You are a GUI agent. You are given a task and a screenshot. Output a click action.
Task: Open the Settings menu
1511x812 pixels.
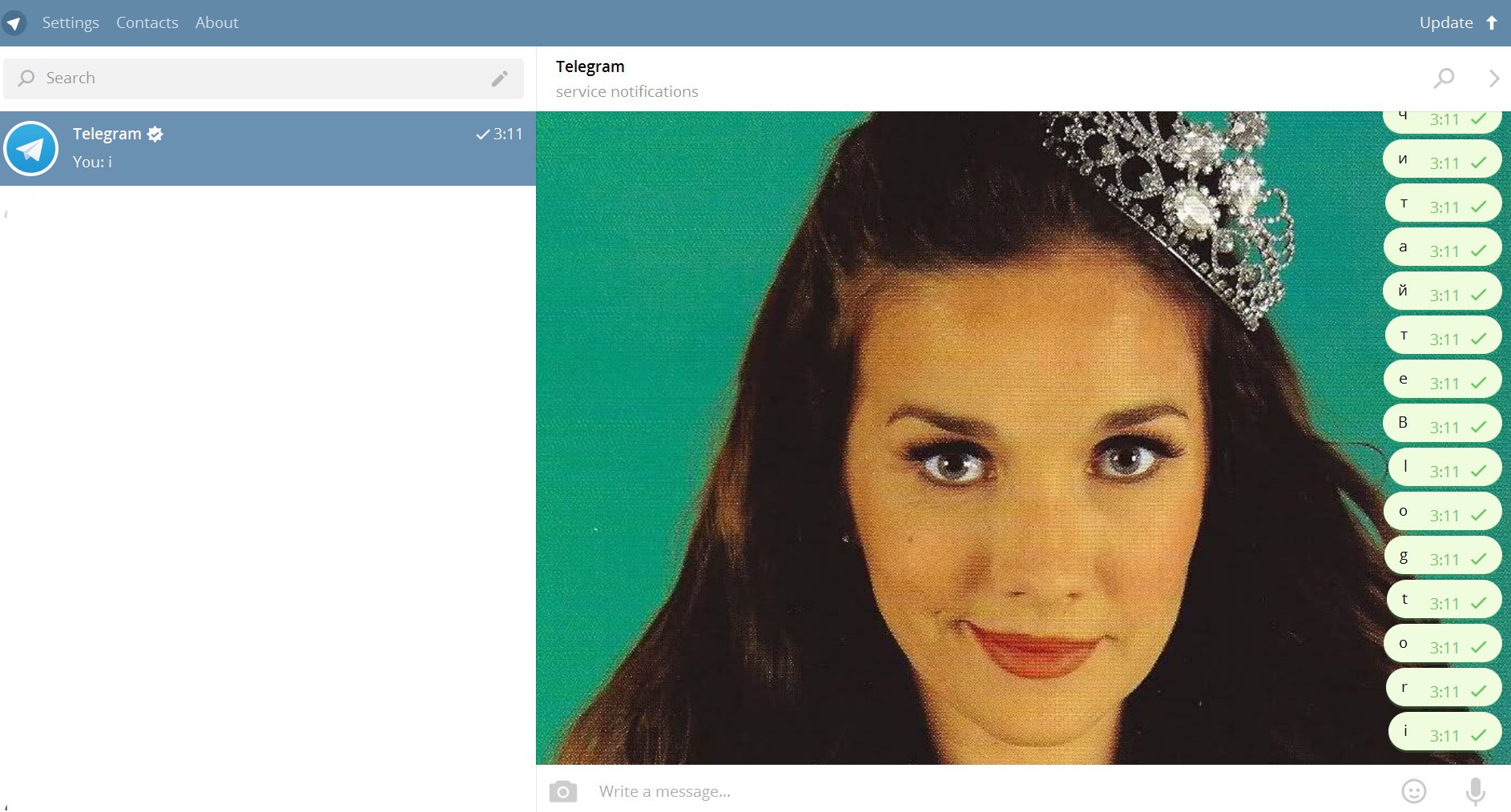(71, 23)
